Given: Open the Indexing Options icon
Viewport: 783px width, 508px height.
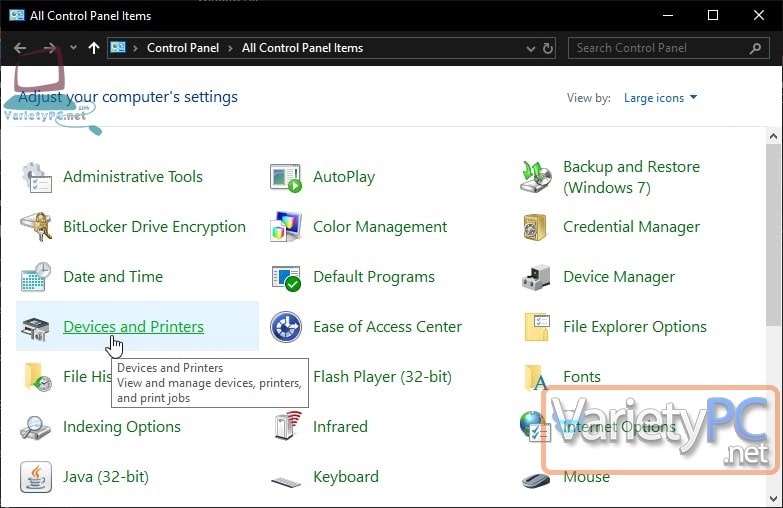Looking at the screenshot, I should point(35,428).
